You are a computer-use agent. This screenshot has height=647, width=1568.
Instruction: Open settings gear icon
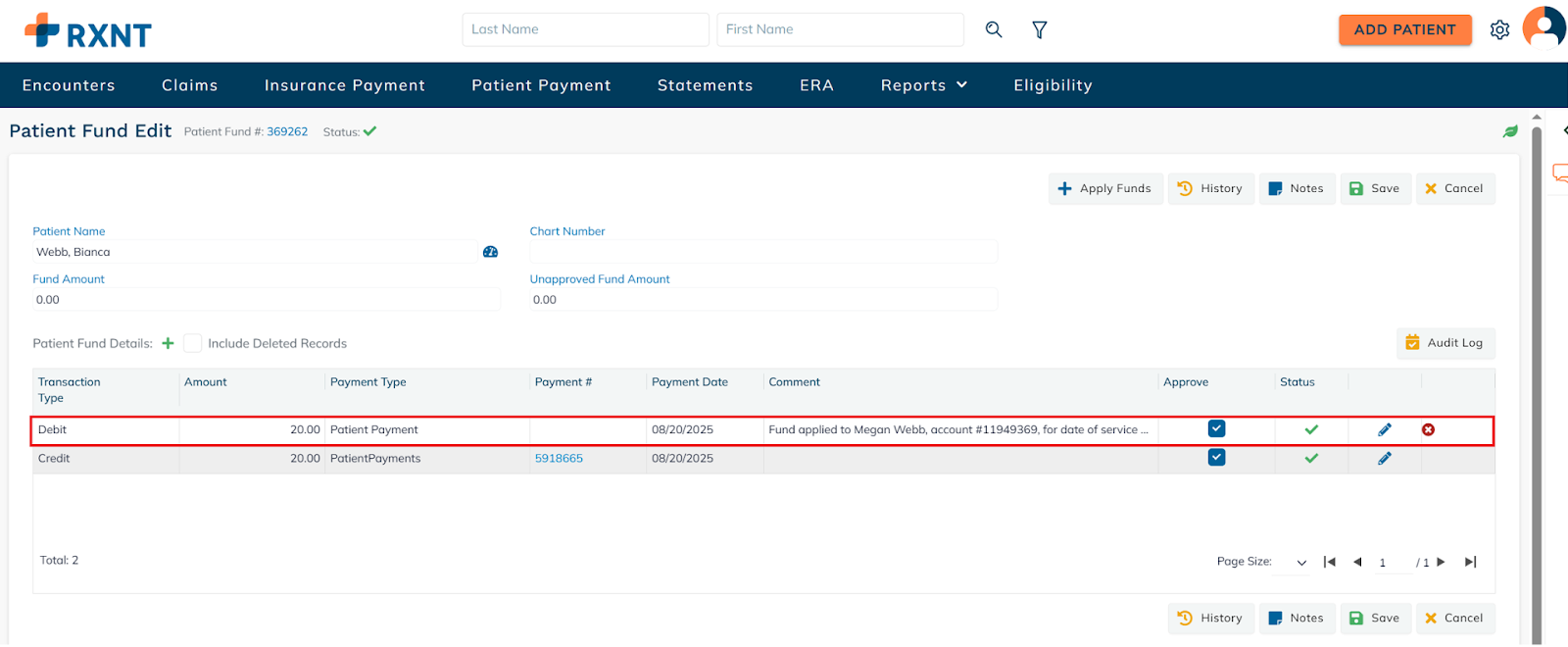tap(1499, 30)
